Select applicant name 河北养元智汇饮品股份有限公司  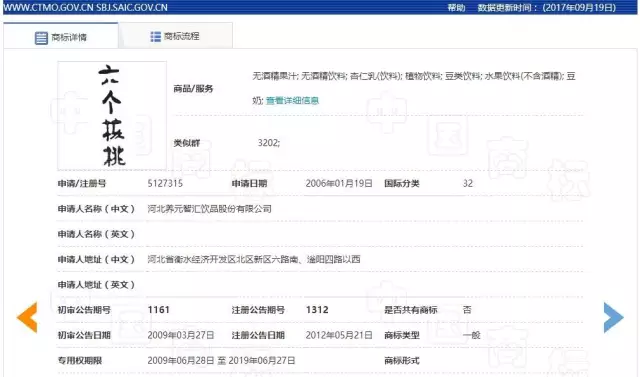click(x=209, y=209)
